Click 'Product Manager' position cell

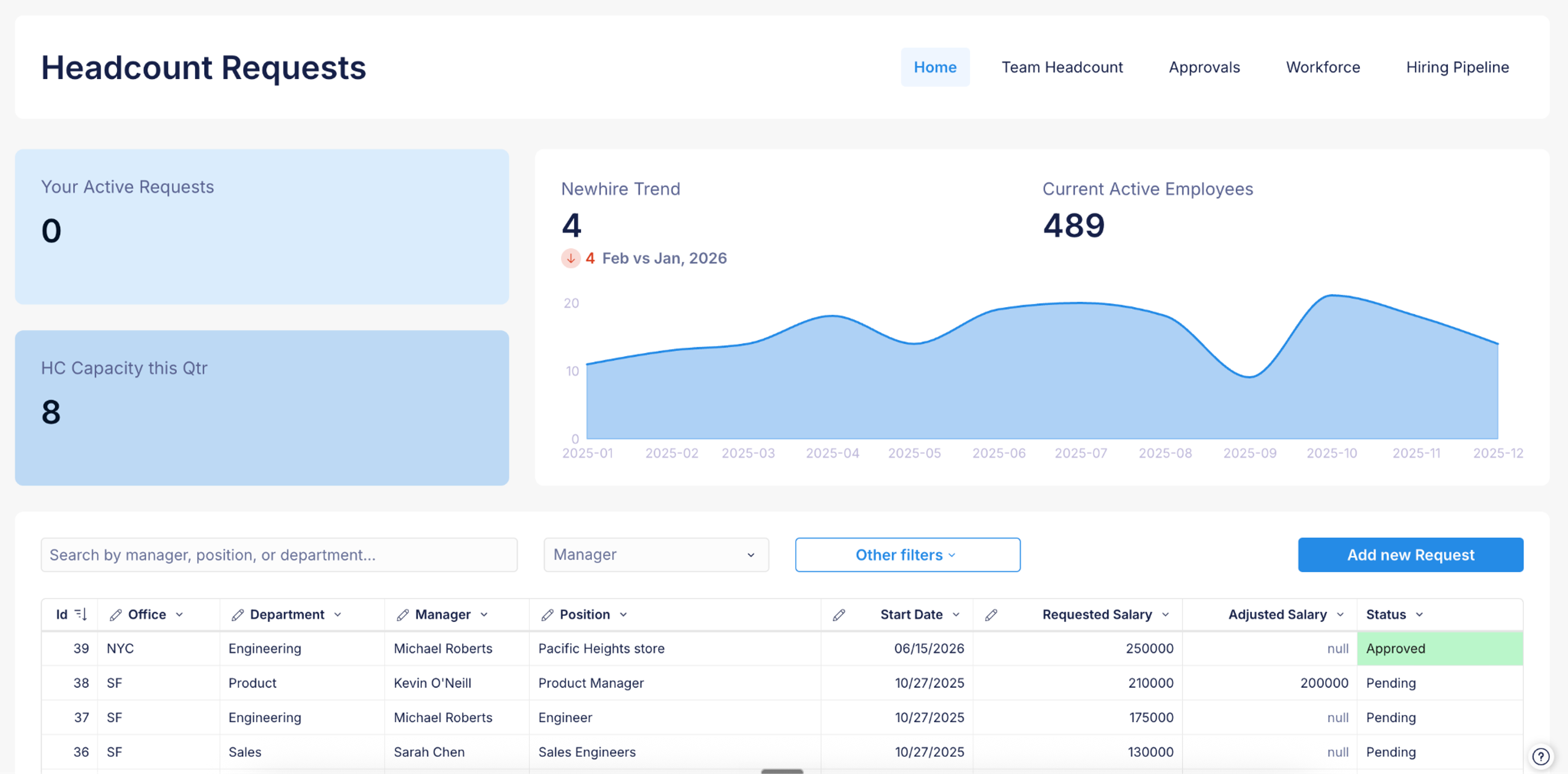pyautogui.click(x=675, y=683)
